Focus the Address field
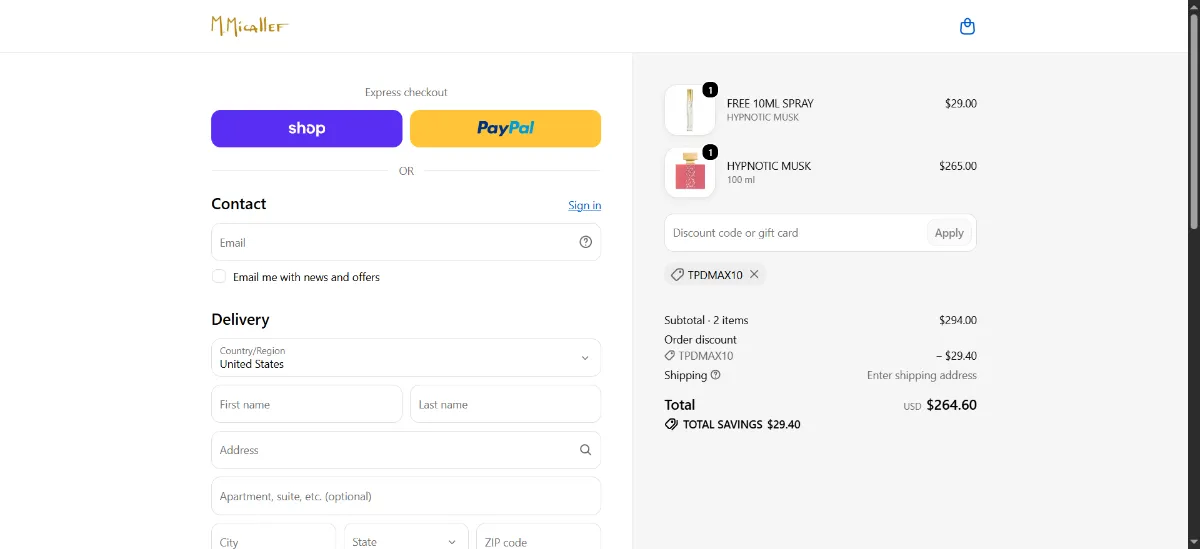1200x549 pixels. [406, 450]
